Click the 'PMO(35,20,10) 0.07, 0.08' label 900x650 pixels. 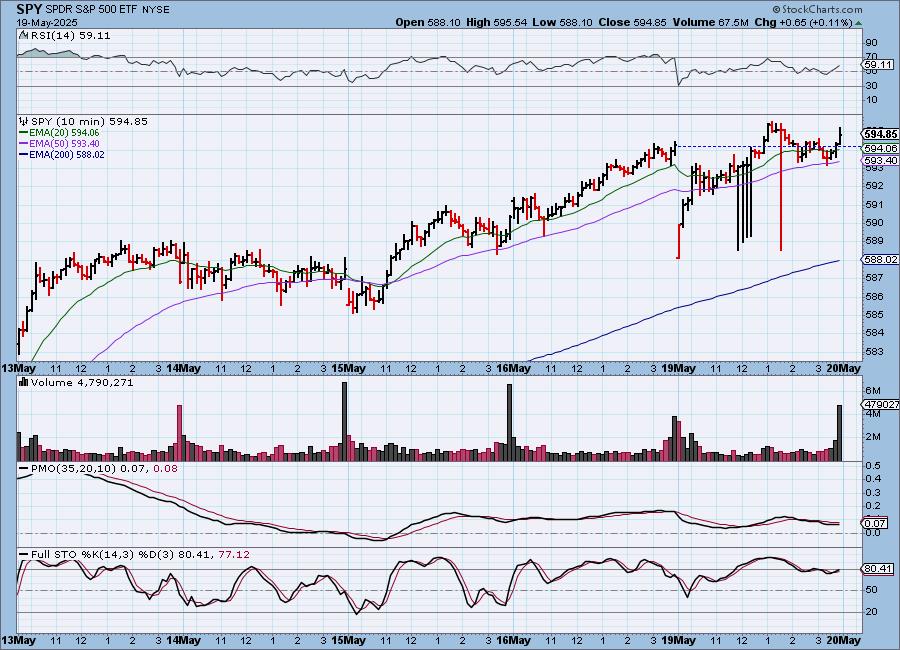tap(104, 469)
